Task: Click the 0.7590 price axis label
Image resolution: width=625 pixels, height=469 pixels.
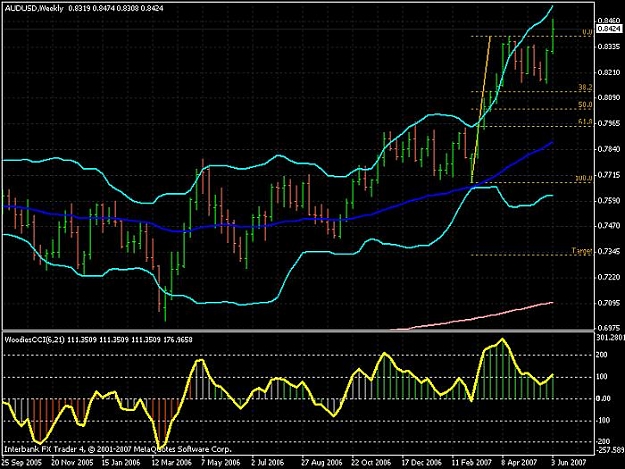Action: tap(609, 200)
